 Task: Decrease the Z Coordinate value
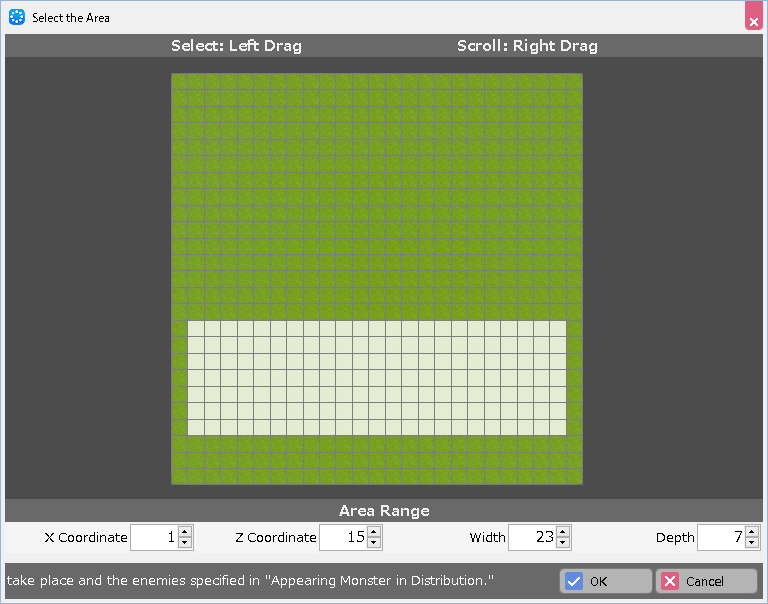pos(374,543)
